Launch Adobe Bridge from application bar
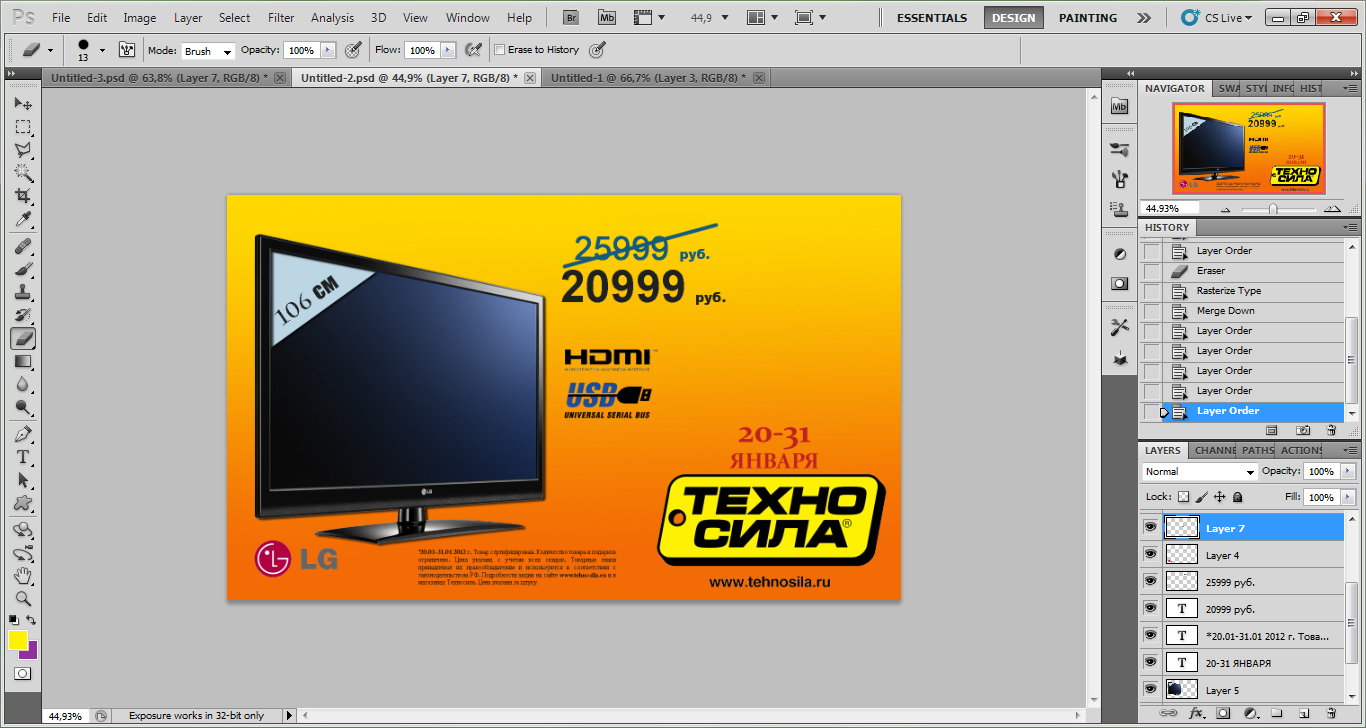Image resolution: width=1366 pixels, height=728 pixels. (x=570, y=17)
